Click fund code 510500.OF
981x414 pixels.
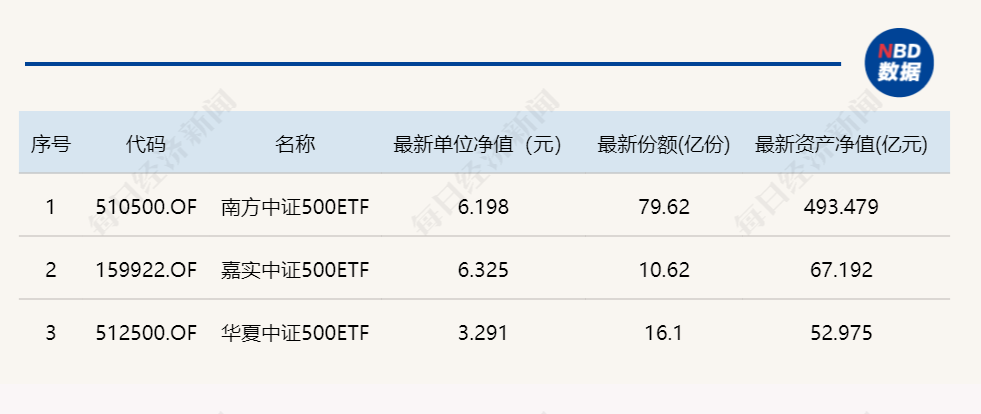pos(146,207)
